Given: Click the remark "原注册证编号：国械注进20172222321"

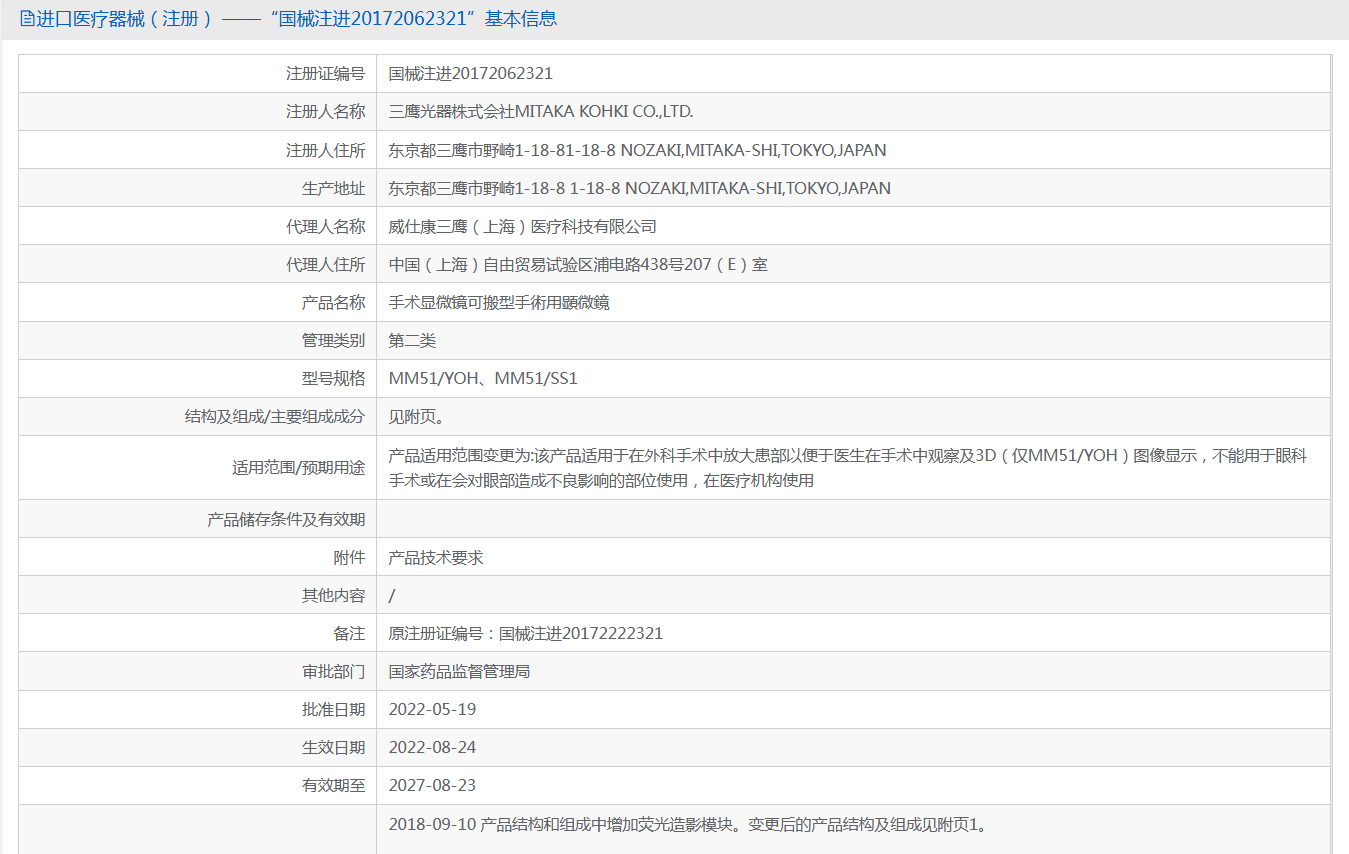Looking at the screenshot, I should click(x=526, y=633).
